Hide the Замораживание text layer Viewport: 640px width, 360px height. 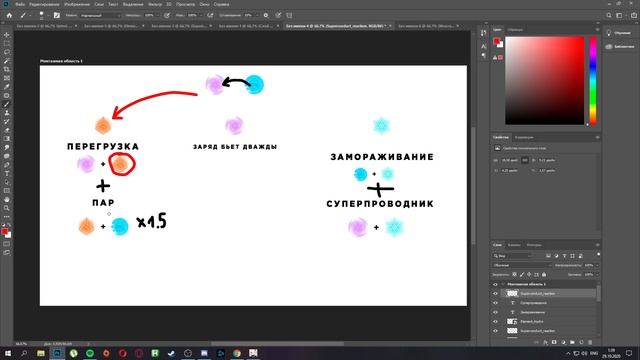[496, 312]
